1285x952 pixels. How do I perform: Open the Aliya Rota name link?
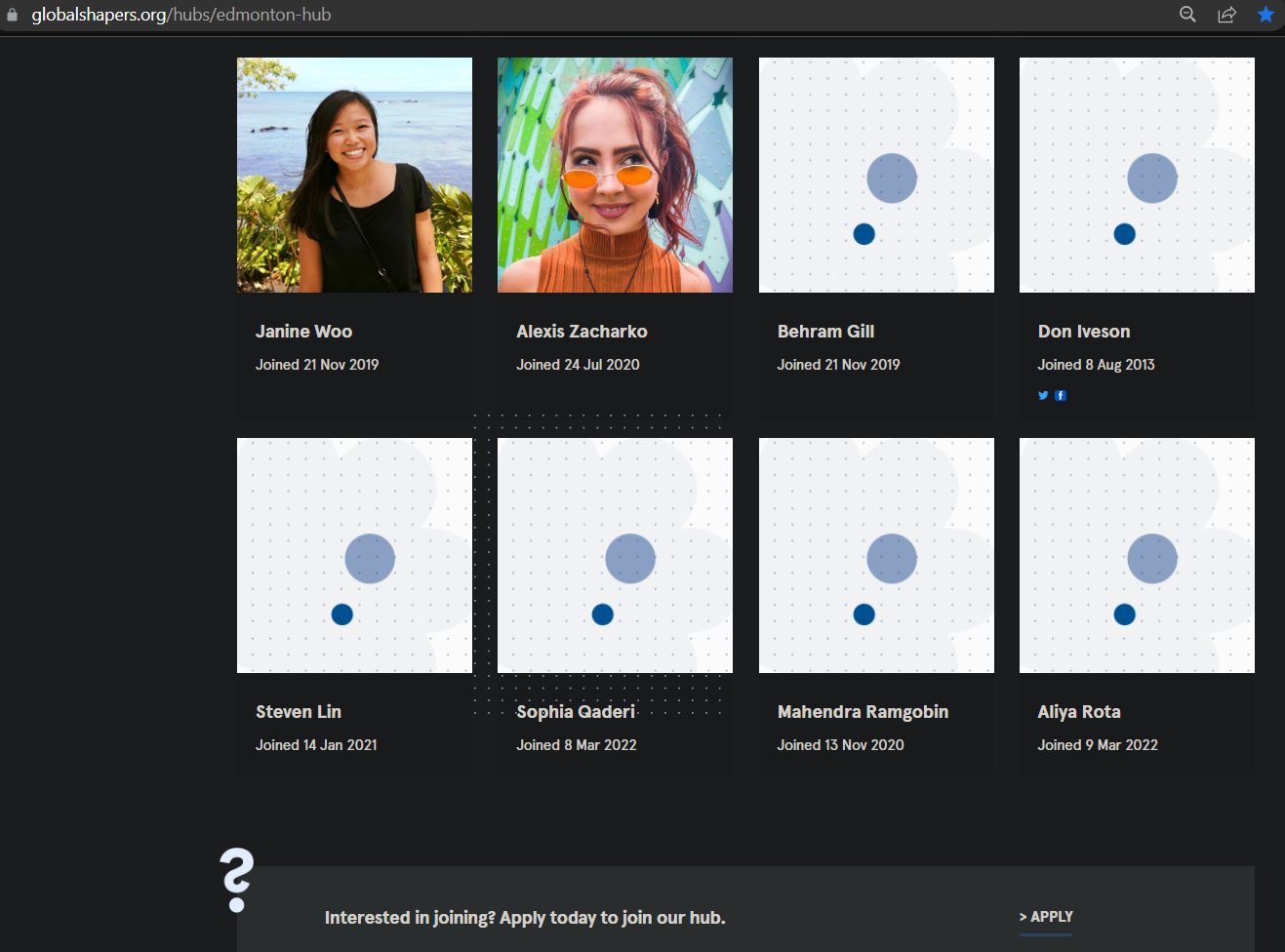1079,712
